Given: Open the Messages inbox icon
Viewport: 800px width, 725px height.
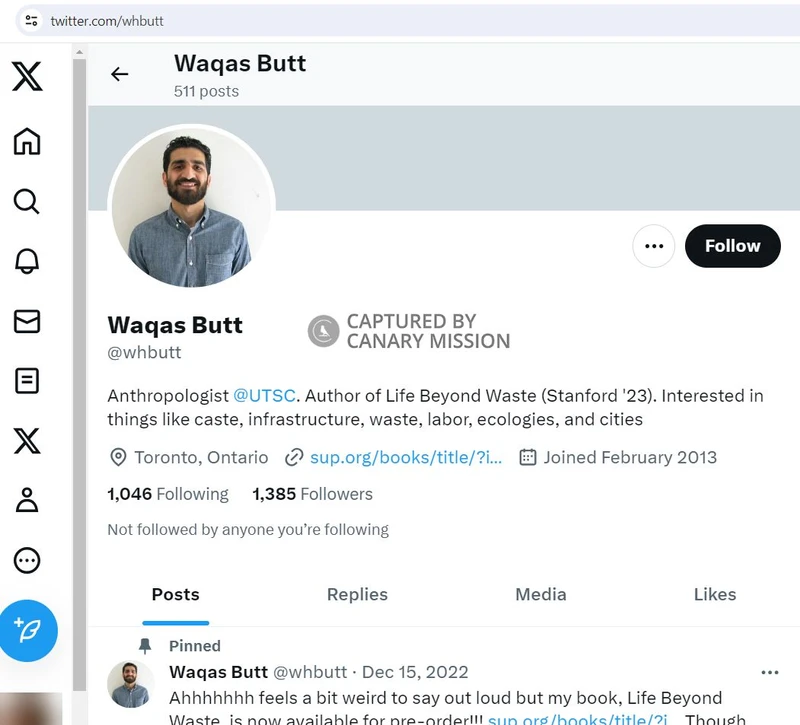Looking at the screenshot, I should 27,322.
